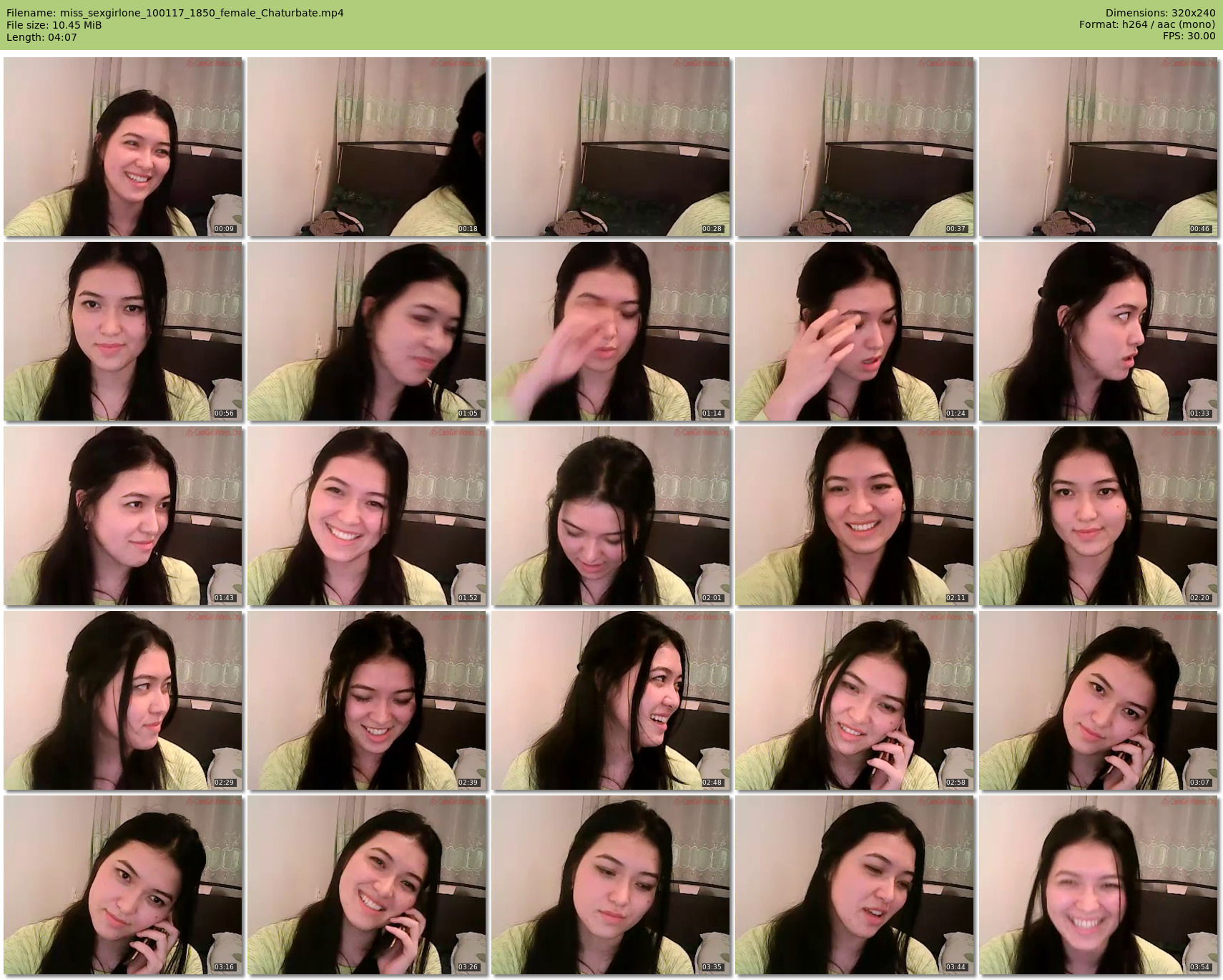
Task: Open the frame marked 01:14
Action: [611, 331]
